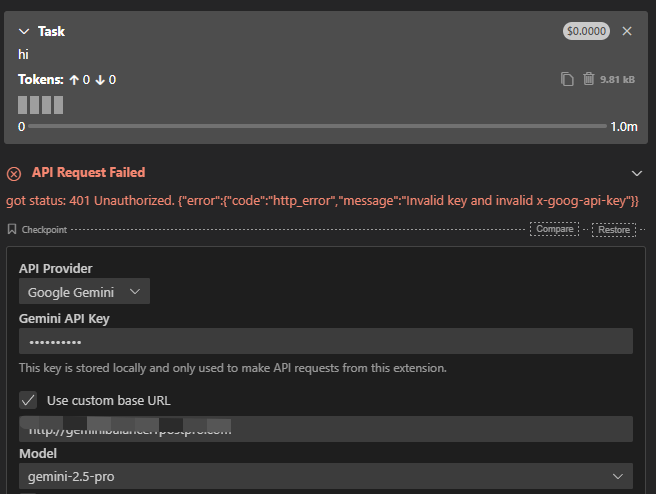This screenshot has height=494, width=656.
Task: Uncheck the Use custom base URL checkbox
Action: pyautogui.click(x=28, y=400)
